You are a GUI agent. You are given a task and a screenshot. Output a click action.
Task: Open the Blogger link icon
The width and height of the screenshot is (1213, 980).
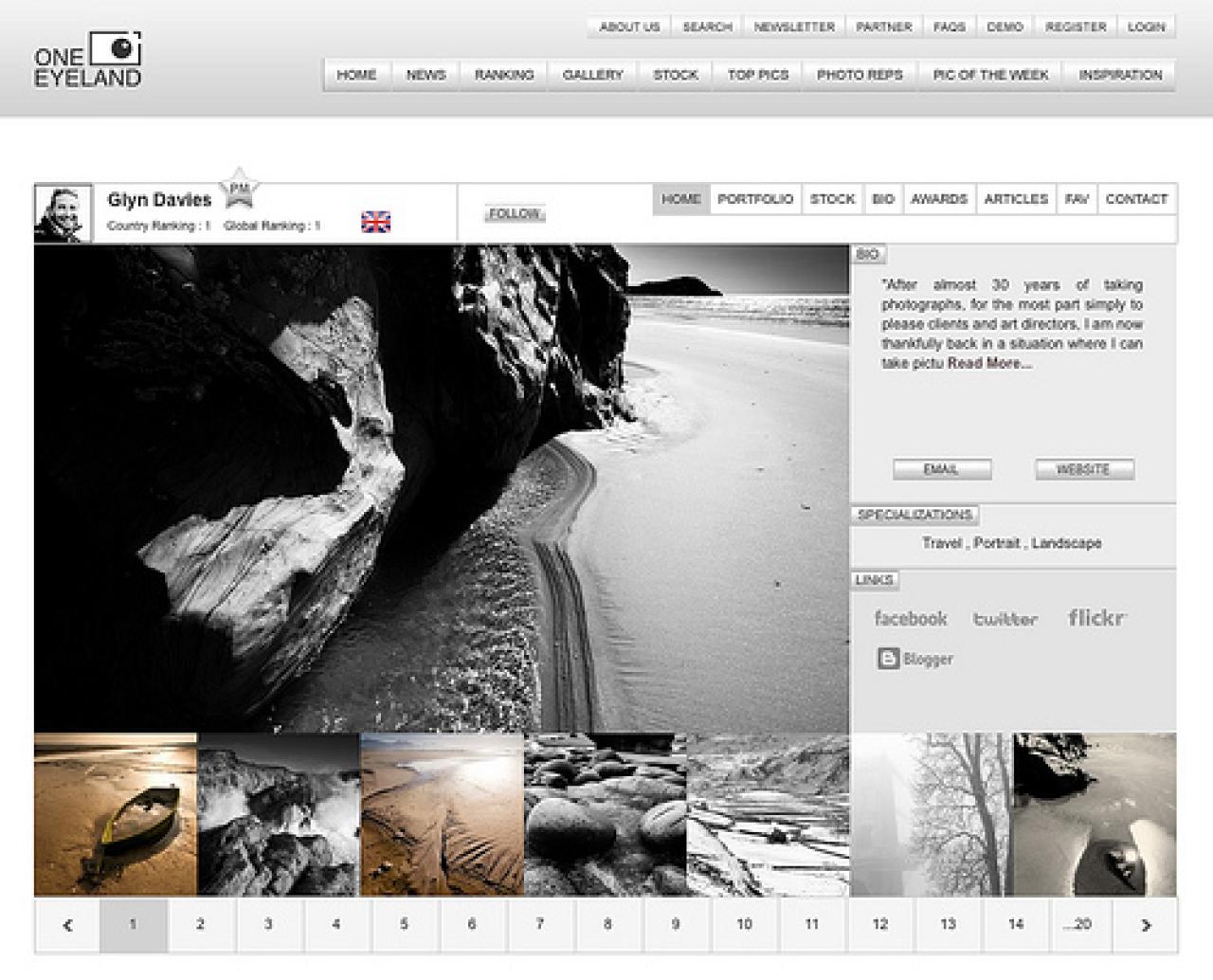915,659
